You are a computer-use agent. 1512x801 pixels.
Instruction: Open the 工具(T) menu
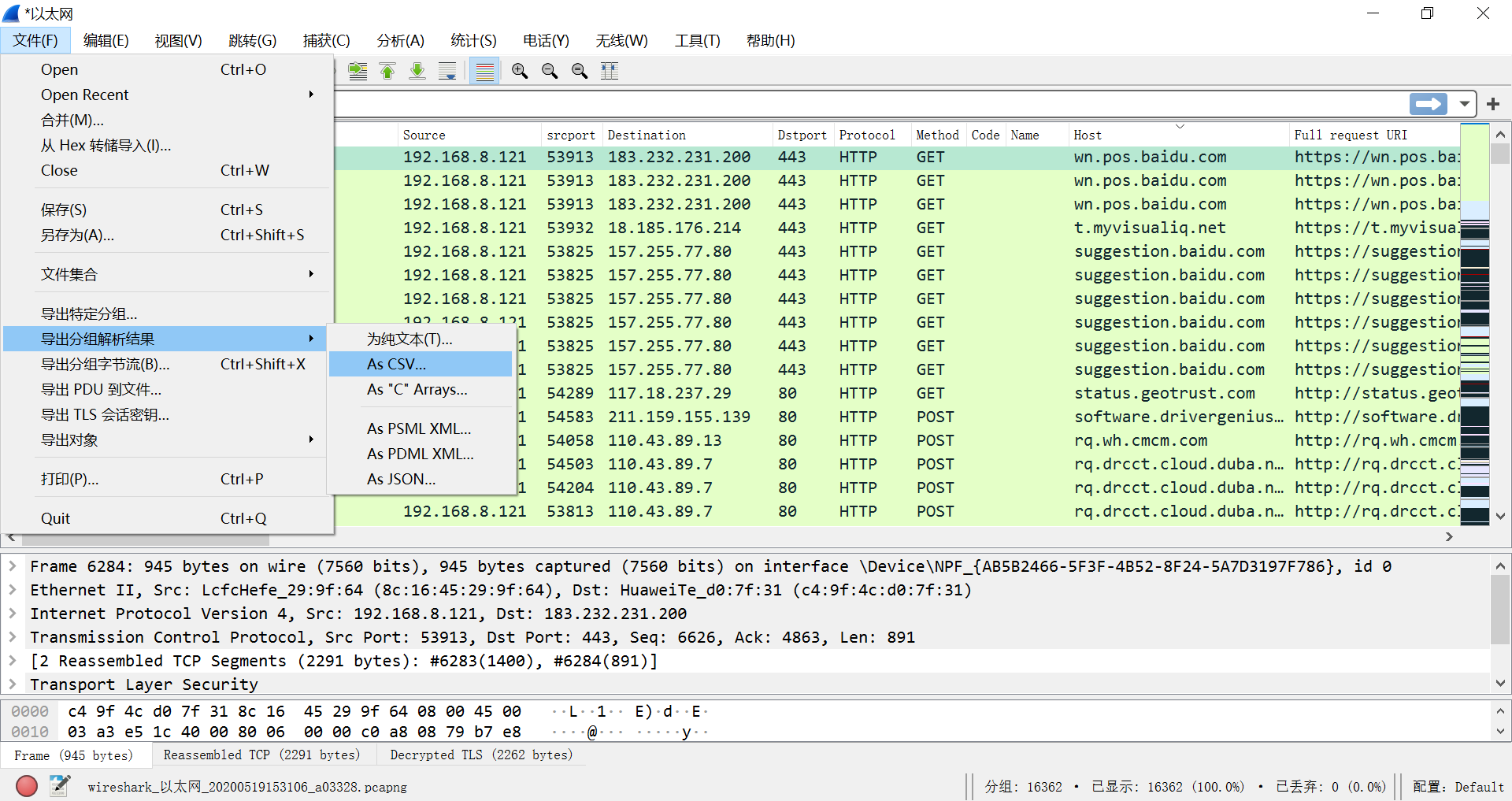(x=698, y=40)
